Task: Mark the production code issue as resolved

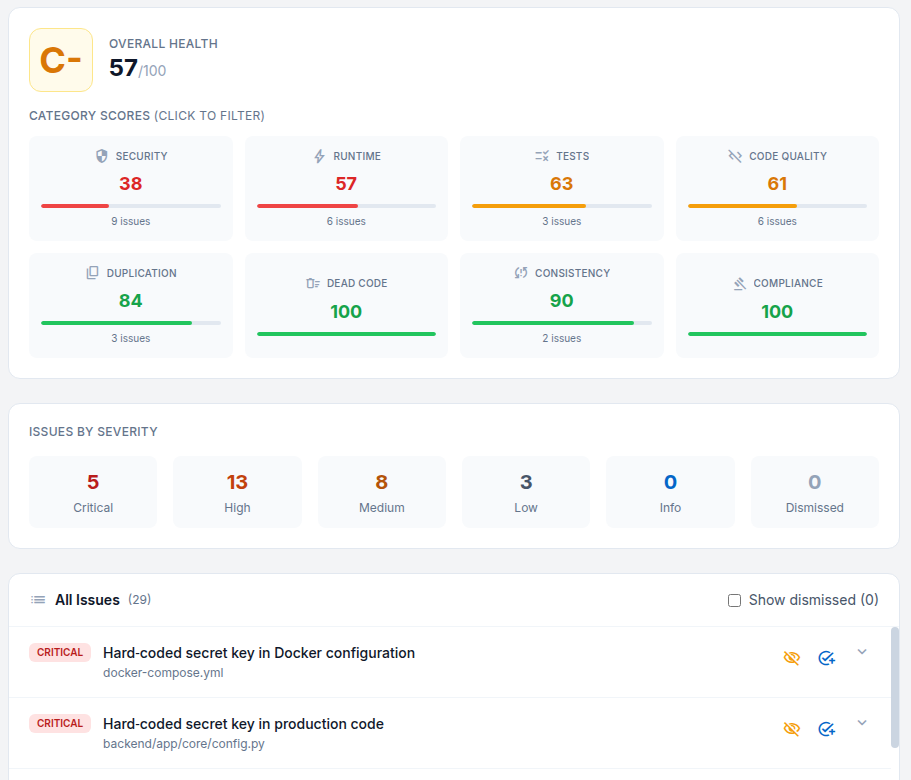Action: pos(826,729)
